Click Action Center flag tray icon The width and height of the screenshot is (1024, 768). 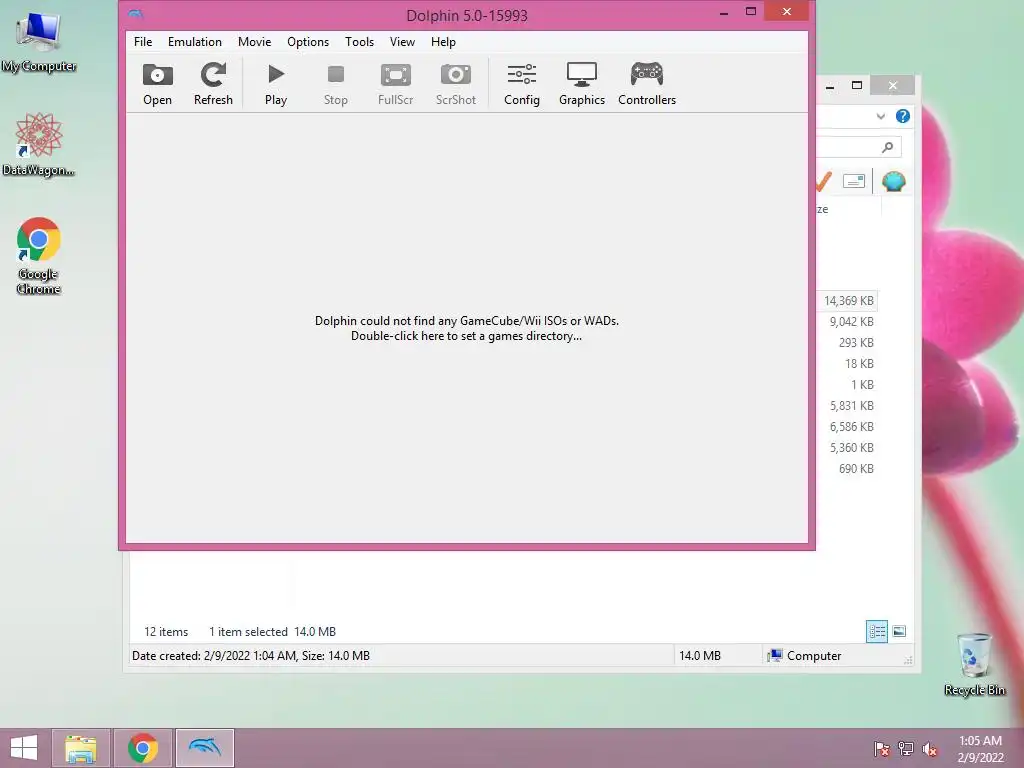(x=881, y=749)
